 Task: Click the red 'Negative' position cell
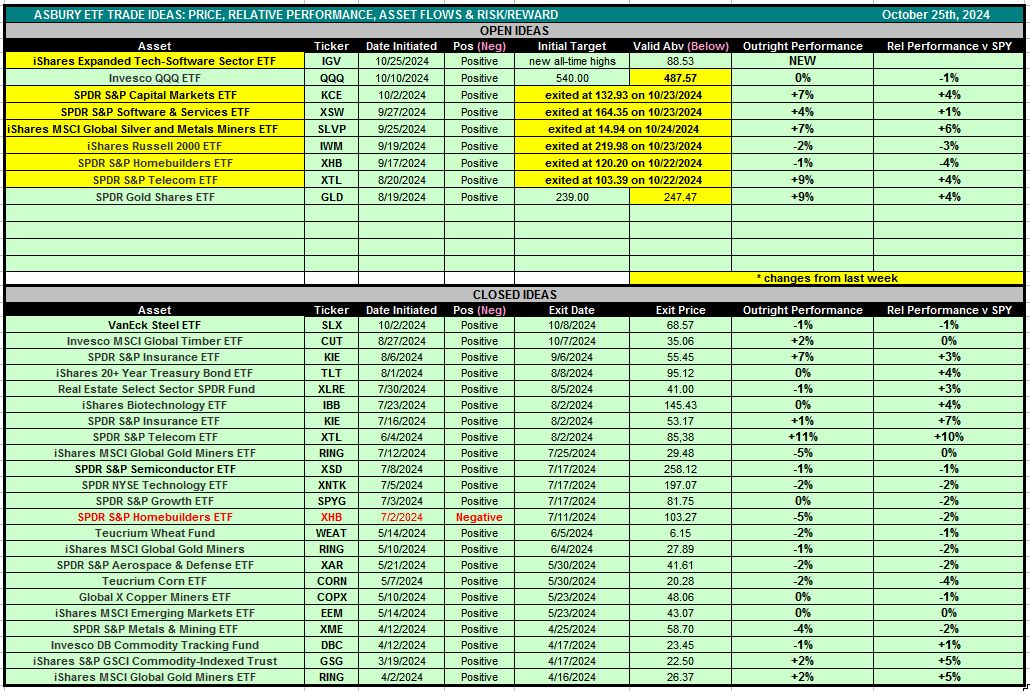tap(479, 517)
